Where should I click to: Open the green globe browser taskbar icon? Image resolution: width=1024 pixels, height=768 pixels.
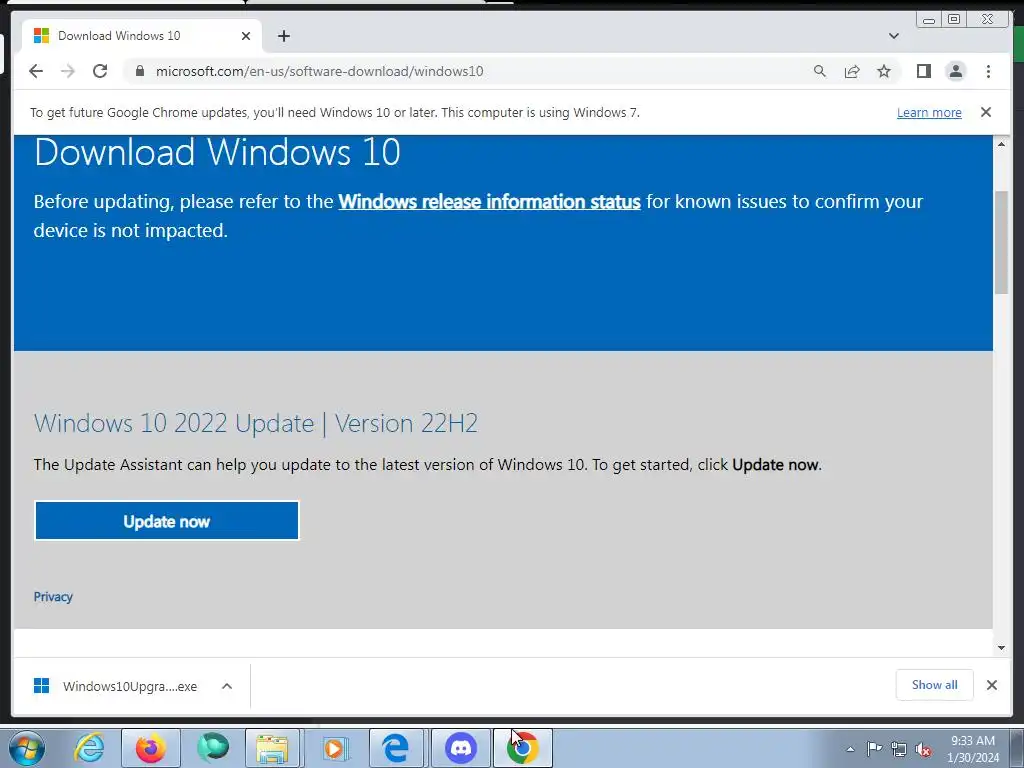coord(213,748)
